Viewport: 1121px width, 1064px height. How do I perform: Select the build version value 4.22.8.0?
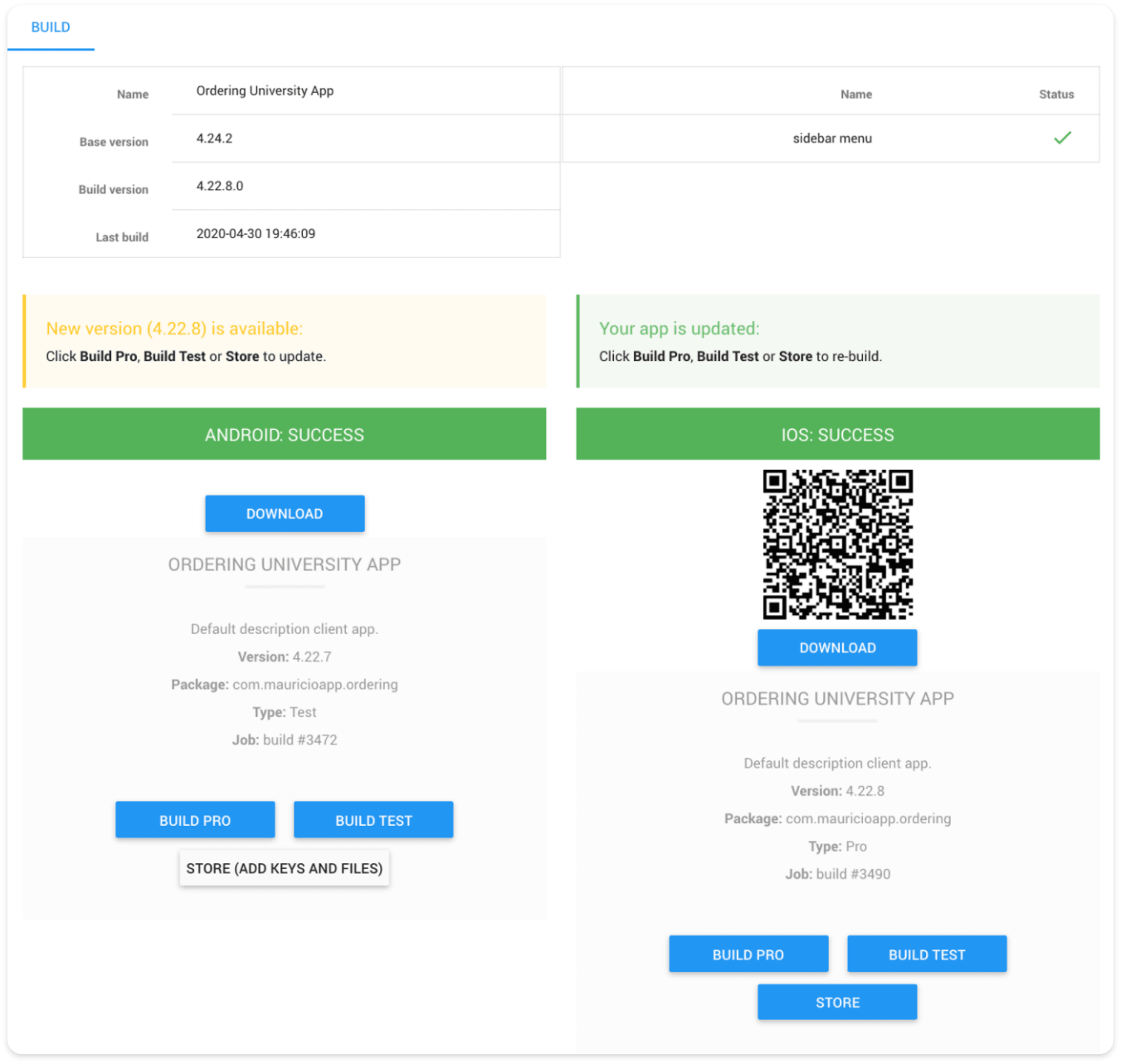(x=220, y=186)
